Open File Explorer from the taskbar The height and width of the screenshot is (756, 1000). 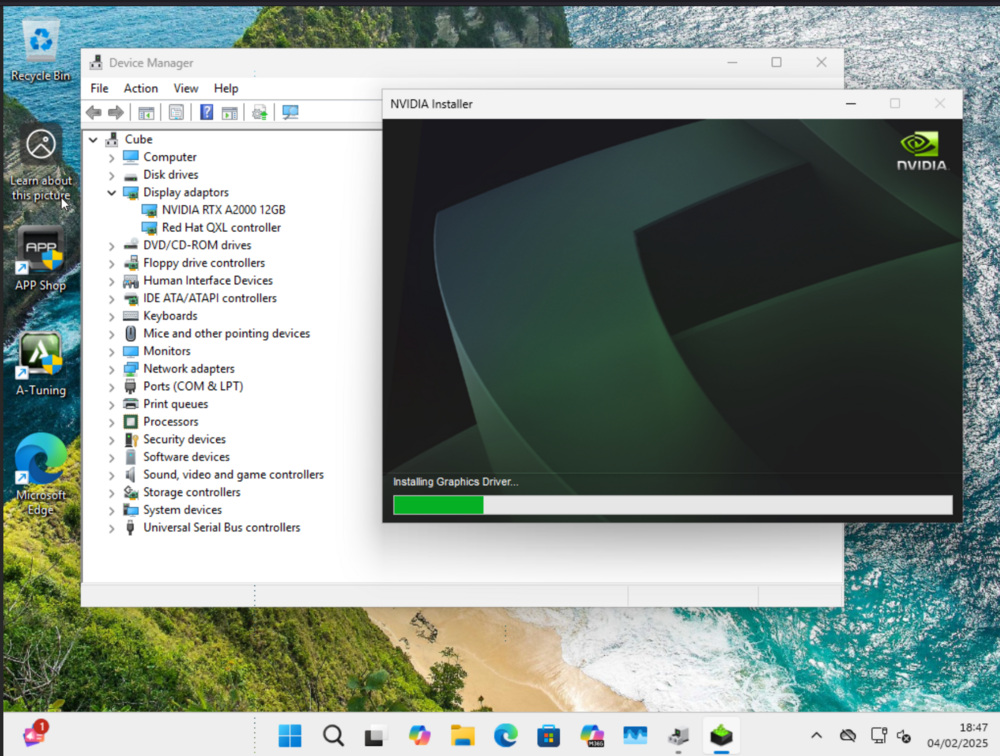[x=462, y=736]
